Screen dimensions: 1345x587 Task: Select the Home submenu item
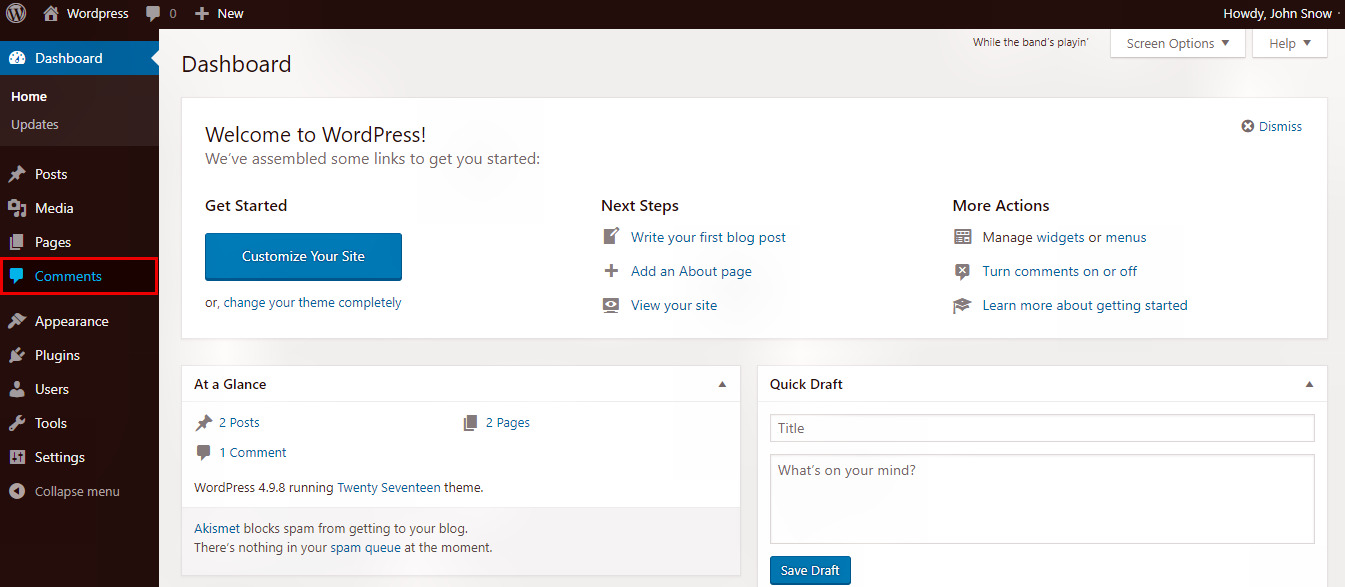29,96
